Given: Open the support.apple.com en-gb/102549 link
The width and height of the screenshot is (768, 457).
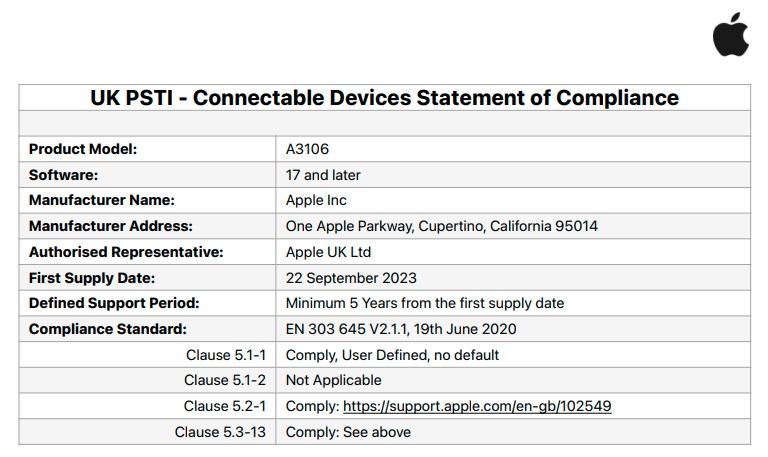Looking at the screenshot, I should tap(477, 406).
